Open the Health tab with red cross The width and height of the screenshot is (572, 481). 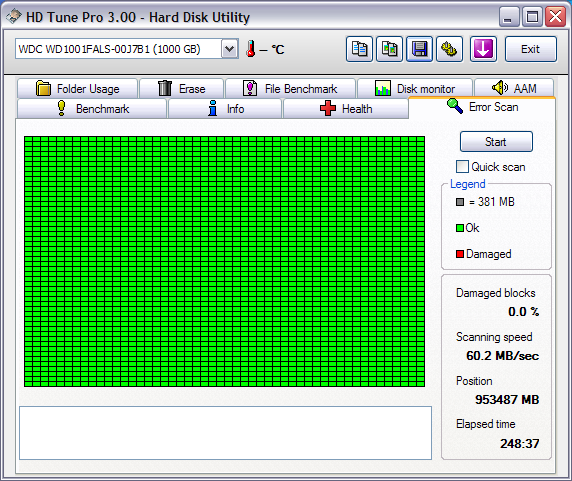[x=345, y=109]
